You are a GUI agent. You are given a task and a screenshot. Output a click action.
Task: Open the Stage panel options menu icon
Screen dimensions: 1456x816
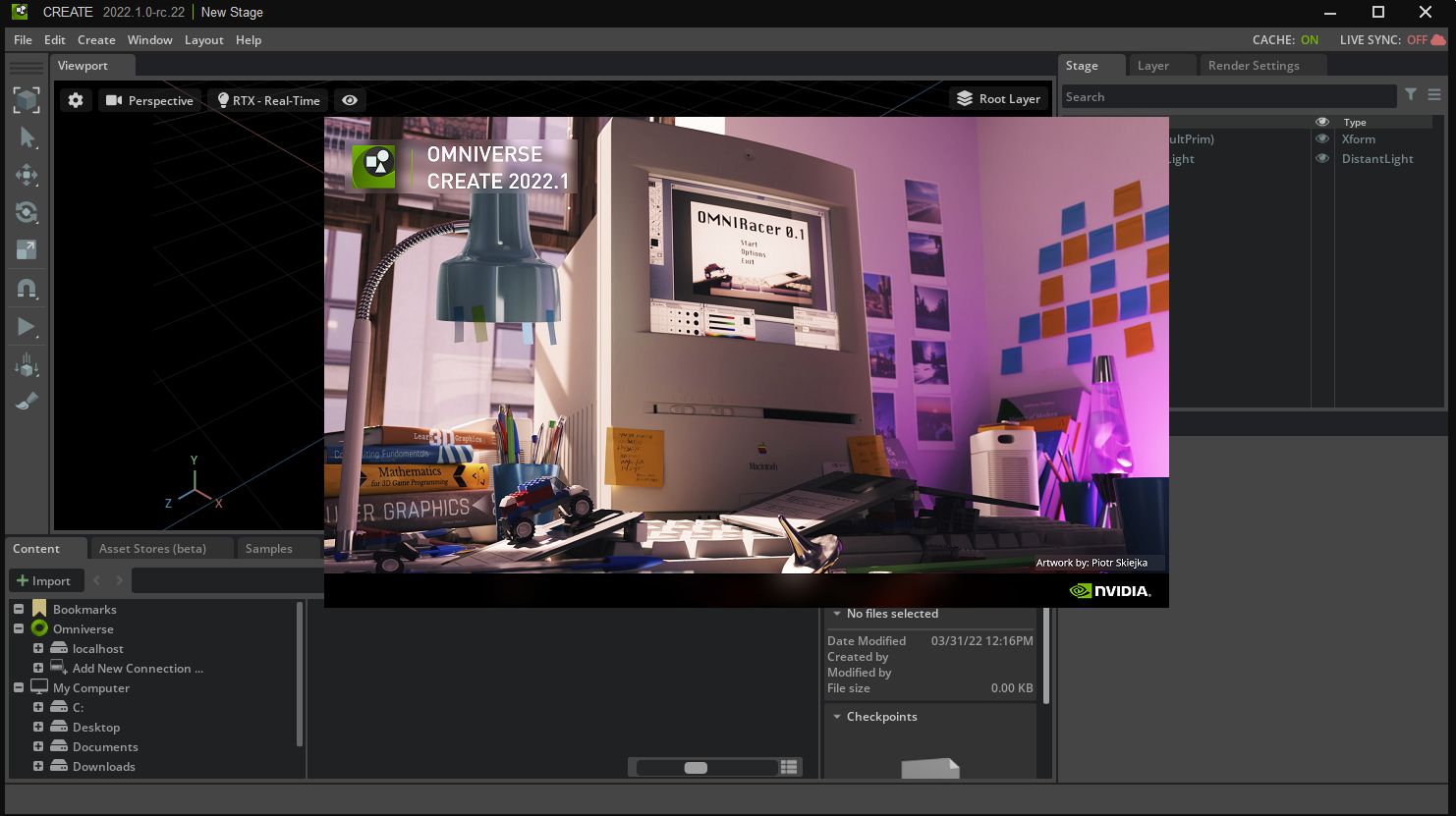(x=1434, y=94)
